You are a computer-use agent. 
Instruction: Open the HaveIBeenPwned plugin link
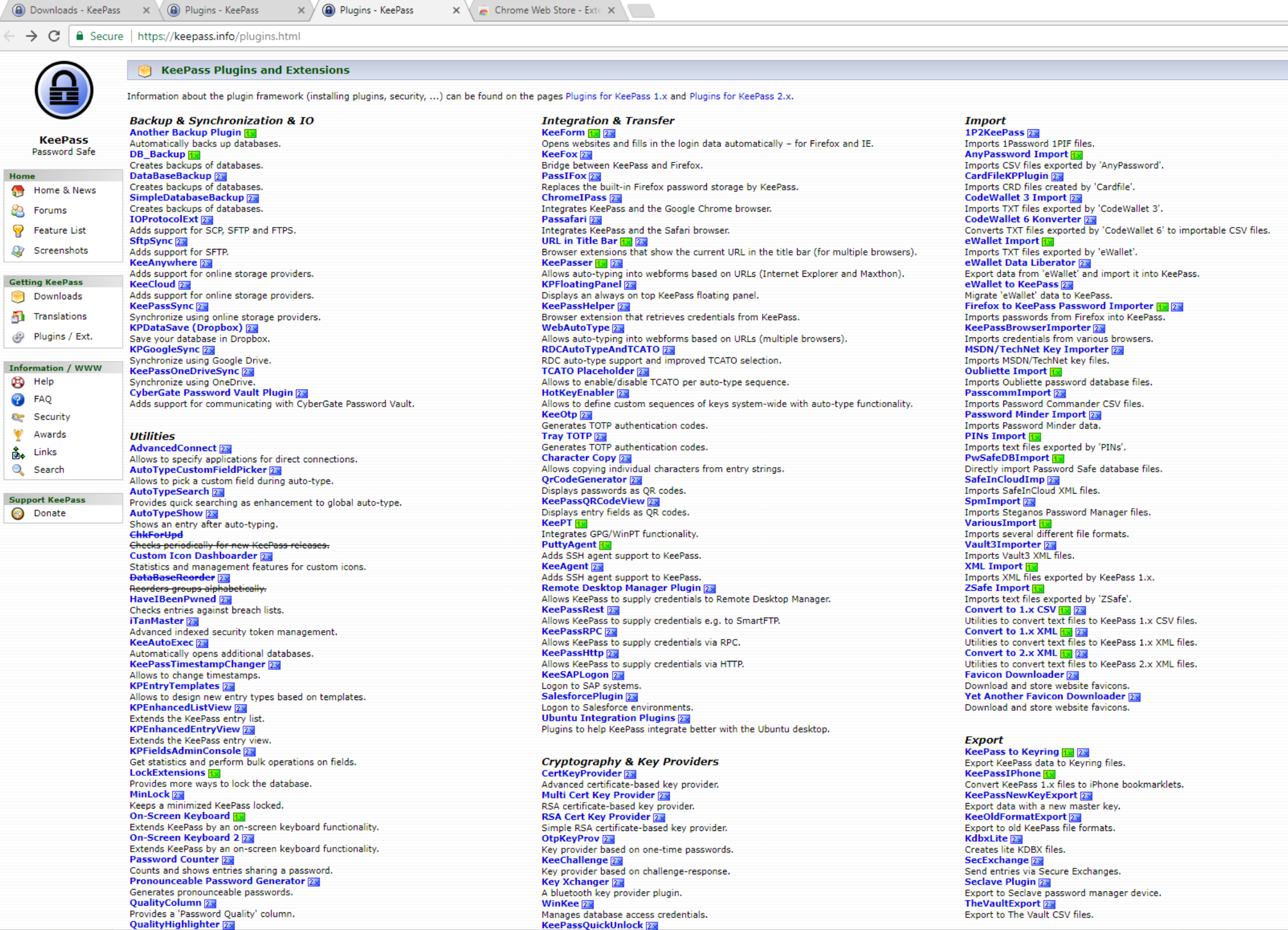tap(173, 599)
